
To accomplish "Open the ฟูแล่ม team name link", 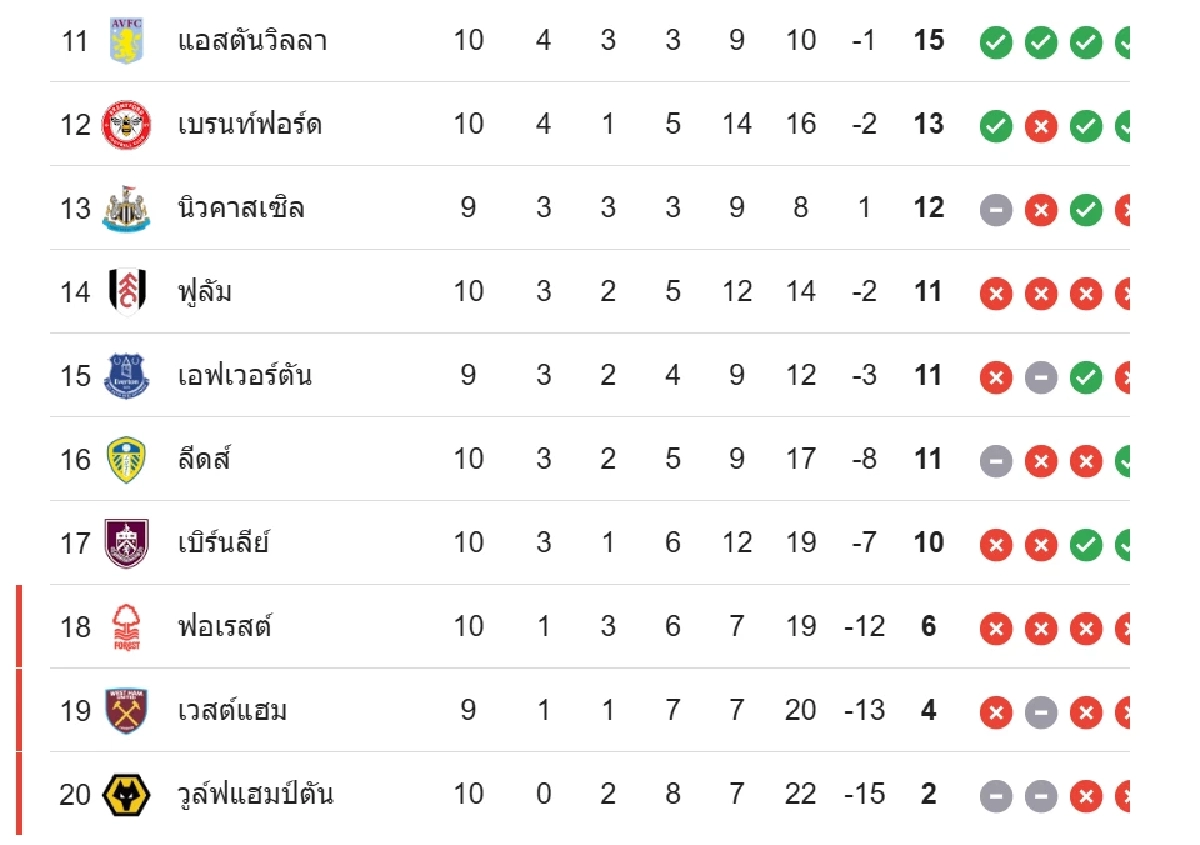I will pos(205,292).
